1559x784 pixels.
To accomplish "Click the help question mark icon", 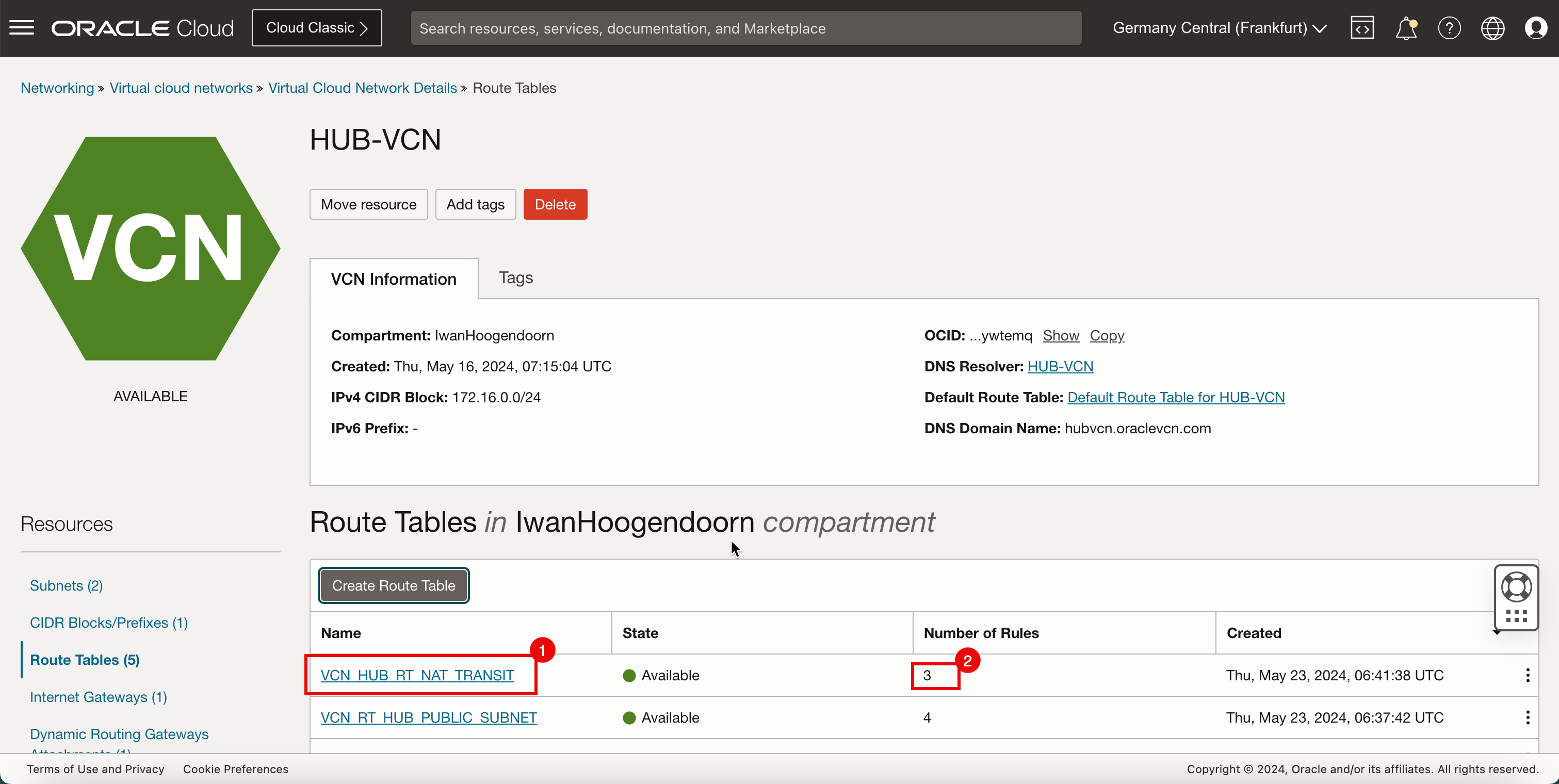I will click(x=1449, y=28).
